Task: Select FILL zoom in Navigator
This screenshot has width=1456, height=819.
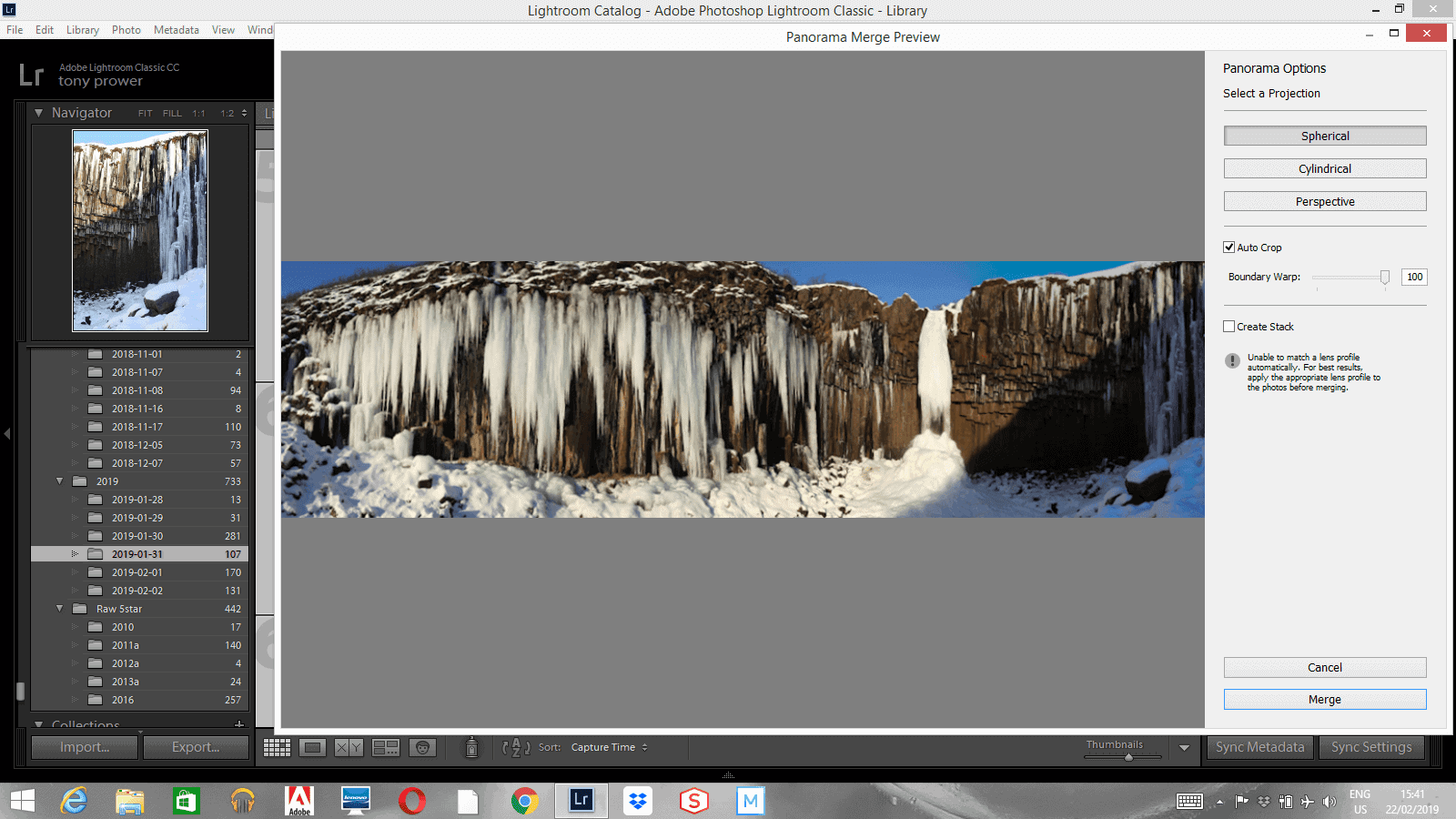Action: [x=172, y=114]
